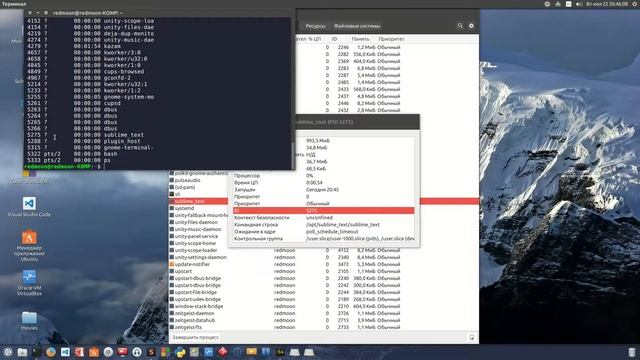Screen dimensions: 640x360
Task: Select the zeitgeist-daemon process row
Action: [x=324, y=313]
